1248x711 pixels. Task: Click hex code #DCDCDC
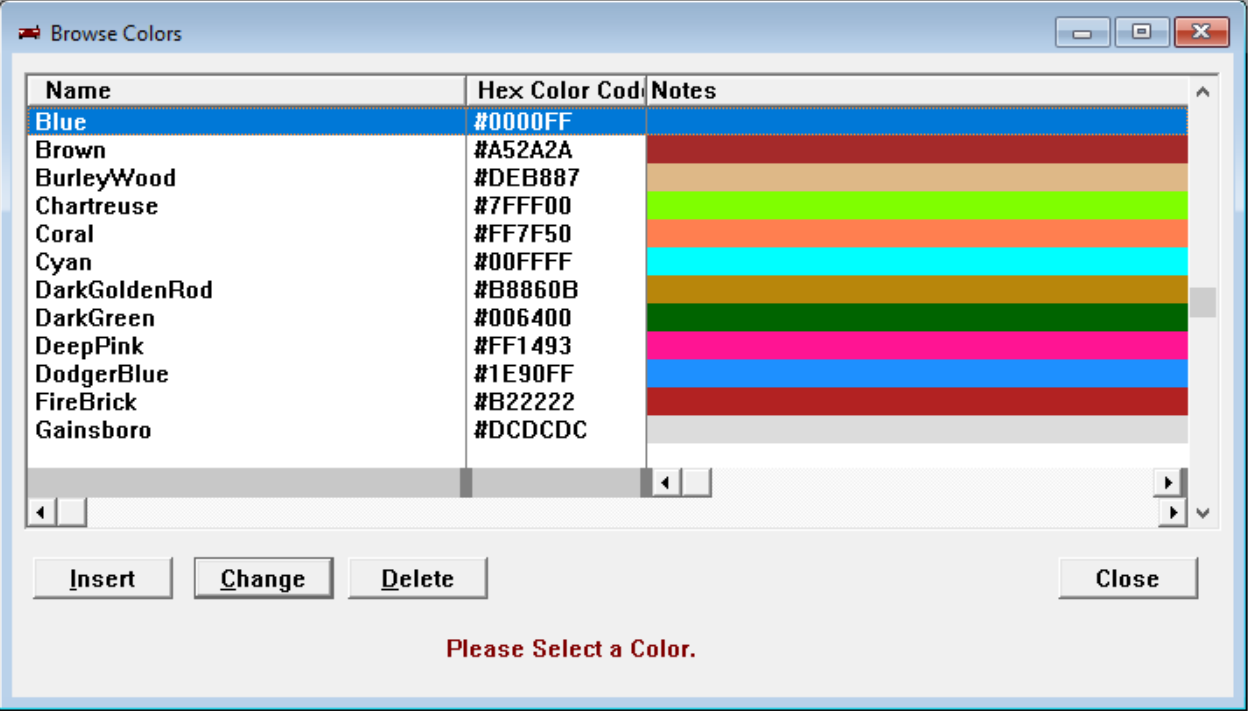(530, 430)
